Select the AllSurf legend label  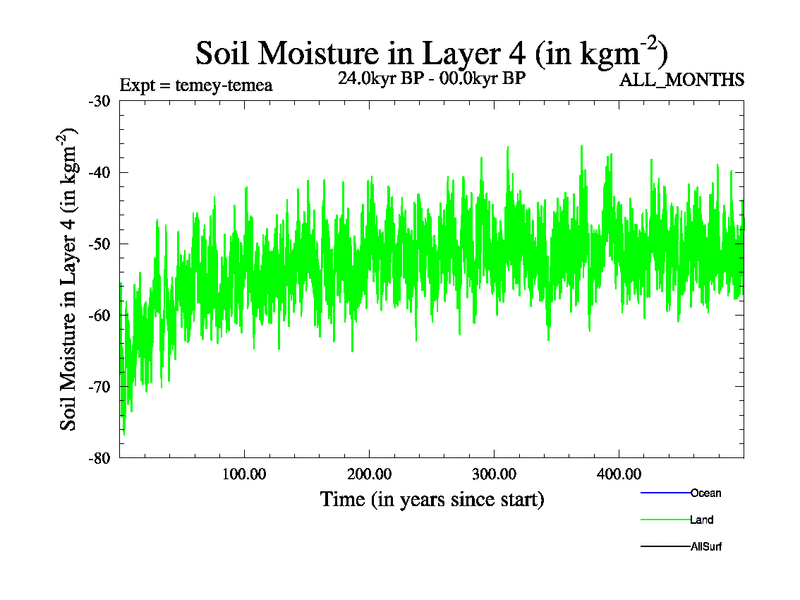[x=707, y=548]
